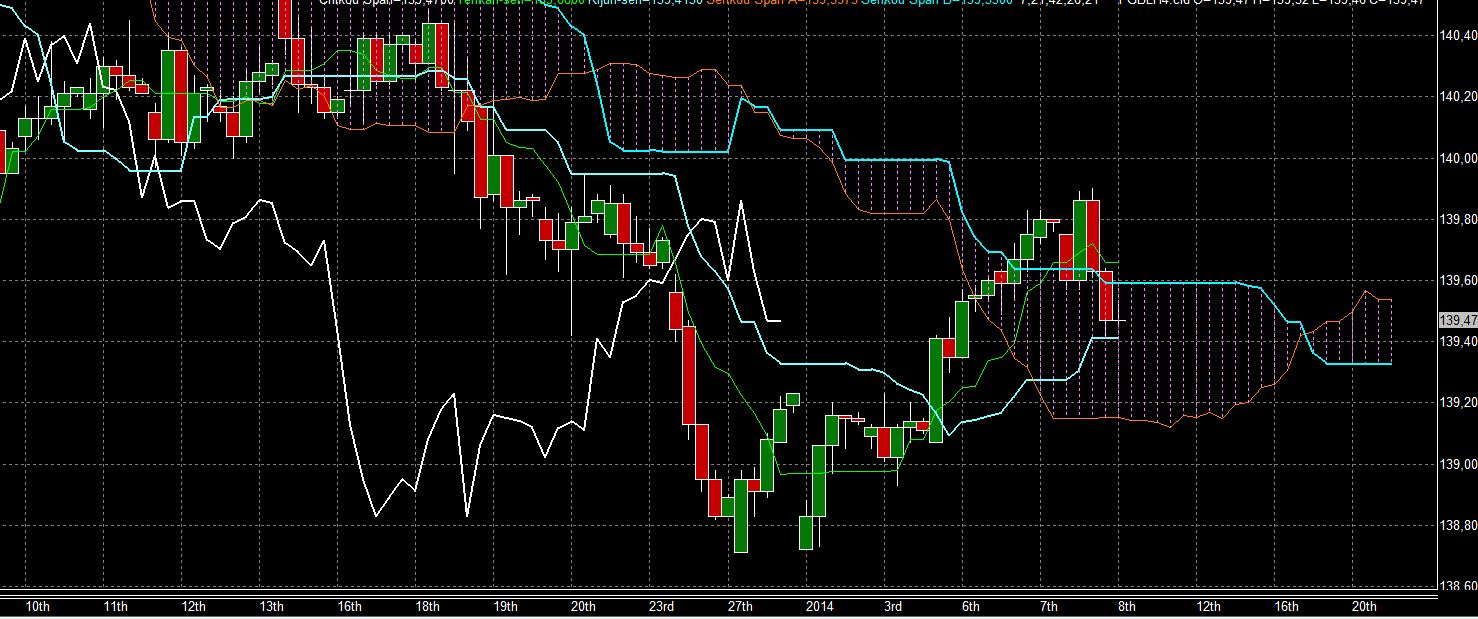The width and height of the screenshot is (1478, 619).
Task: Click the 140,00 price axis label
Action: tap(1458, 158)
